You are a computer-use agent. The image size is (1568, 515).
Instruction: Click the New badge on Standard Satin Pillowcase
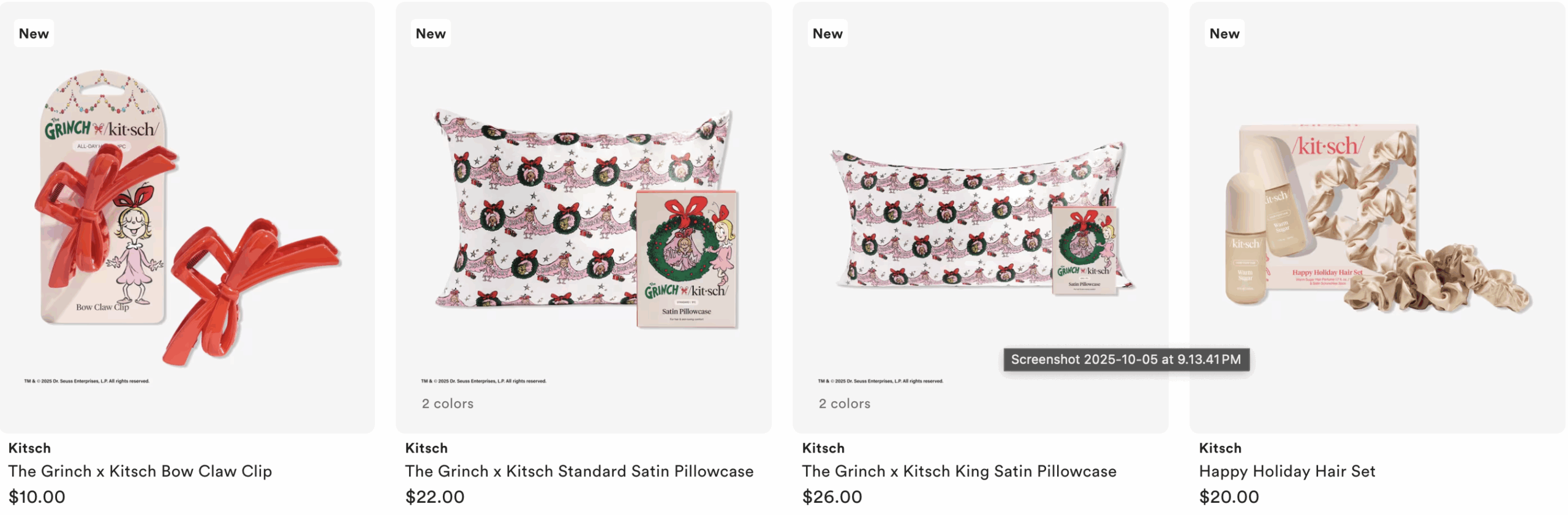coord(431,34)
